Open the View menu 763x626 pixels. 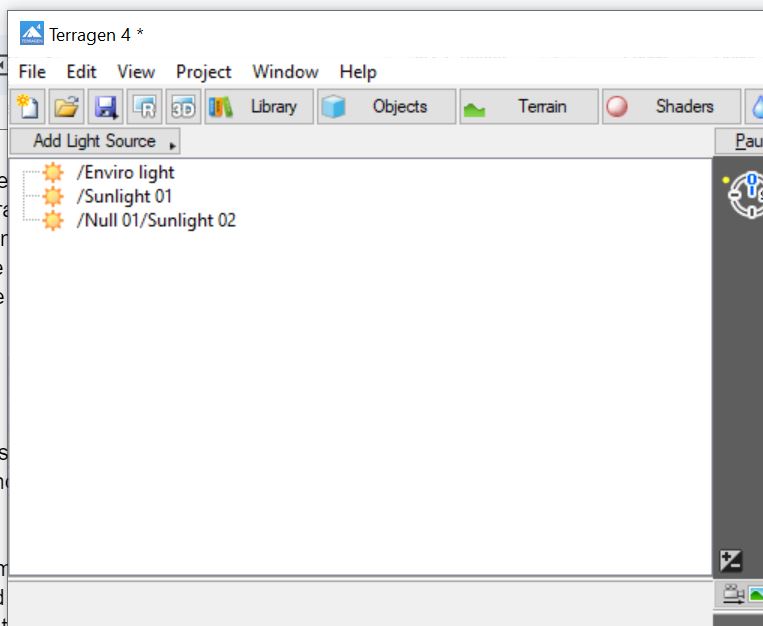136,72
